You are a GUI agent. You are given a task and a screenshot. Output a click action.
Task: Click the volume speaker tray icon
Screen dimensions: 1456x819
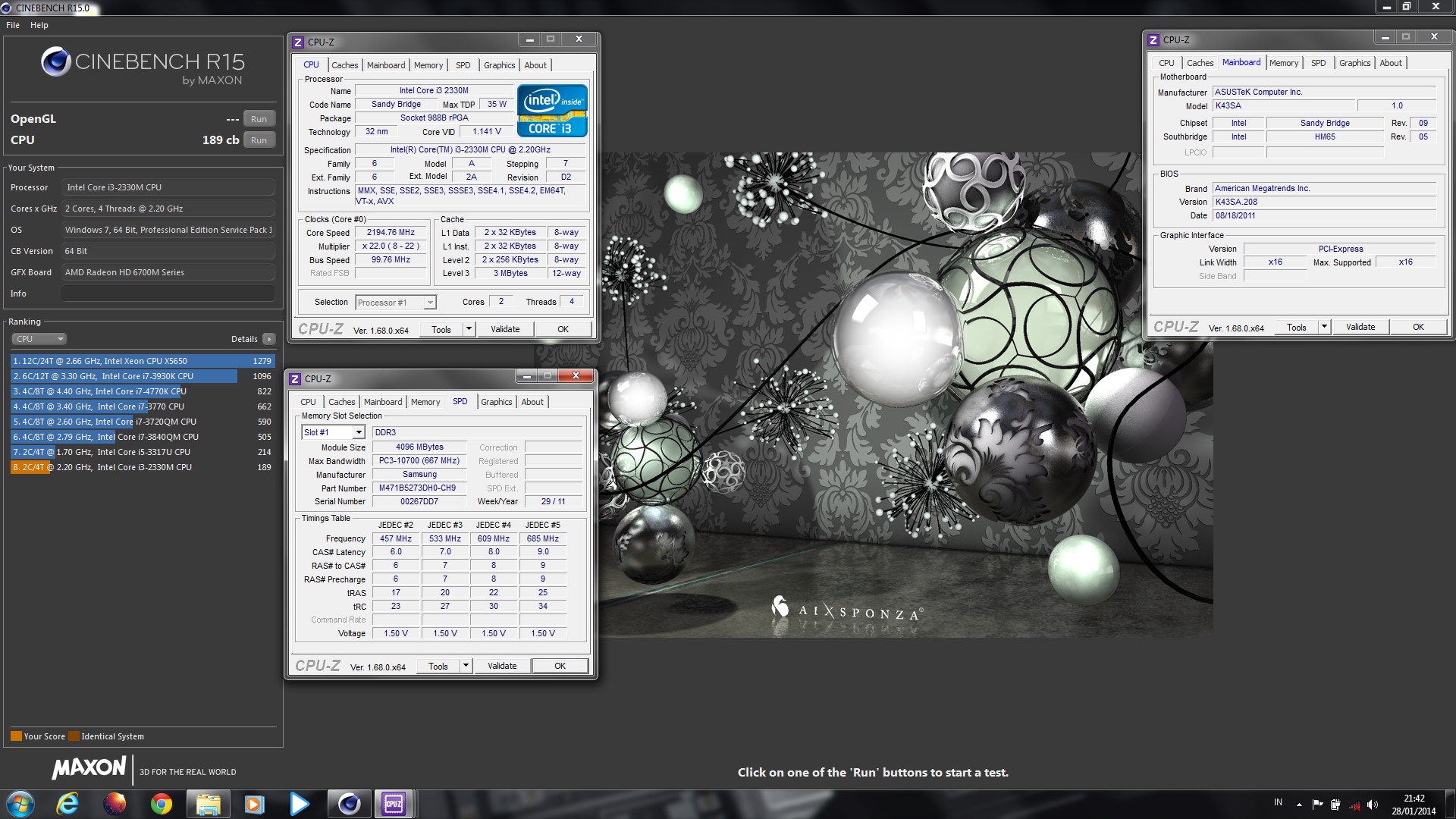pos(1373,805)
